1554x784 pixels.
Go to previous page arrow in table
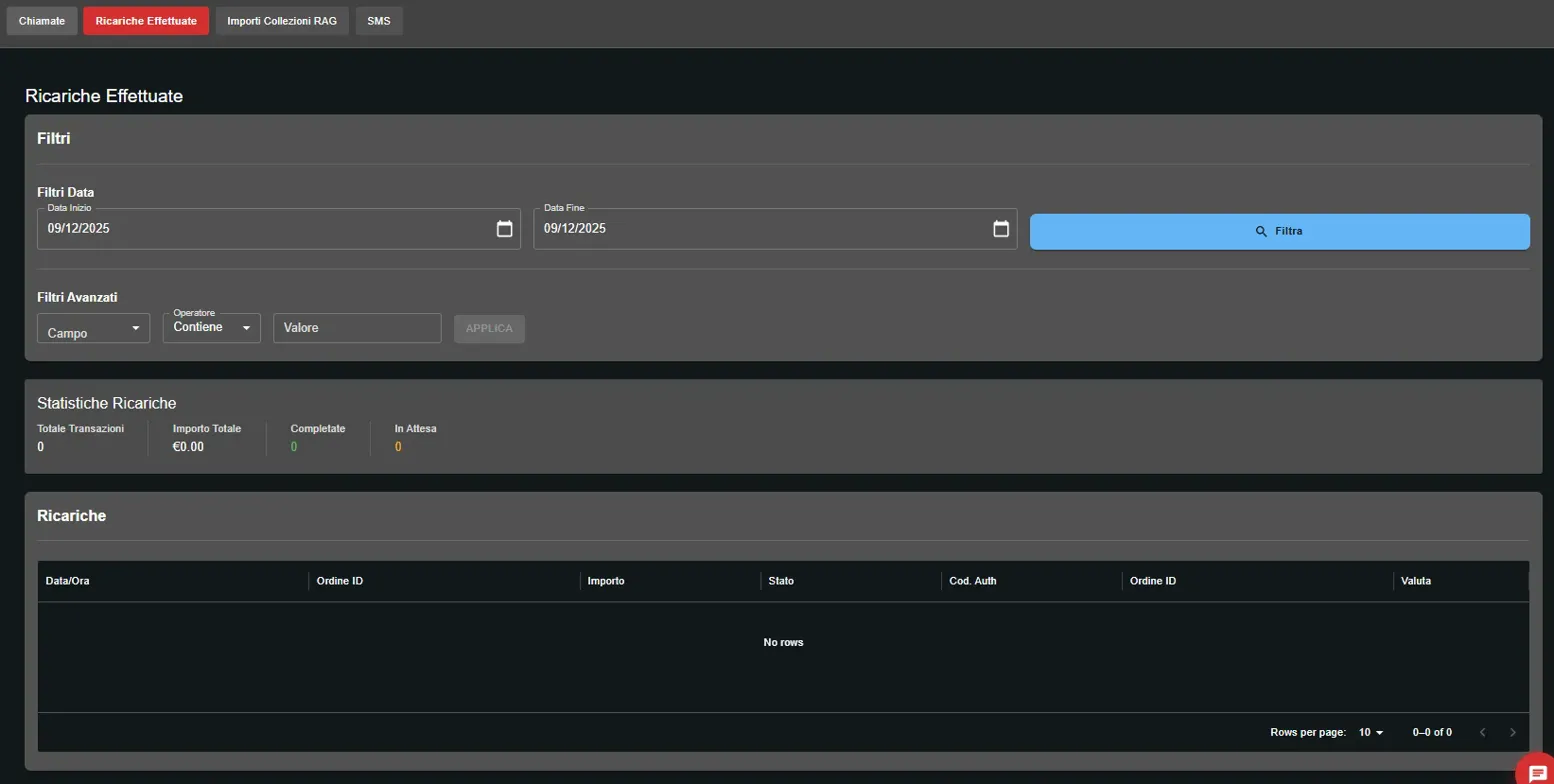1482,733
